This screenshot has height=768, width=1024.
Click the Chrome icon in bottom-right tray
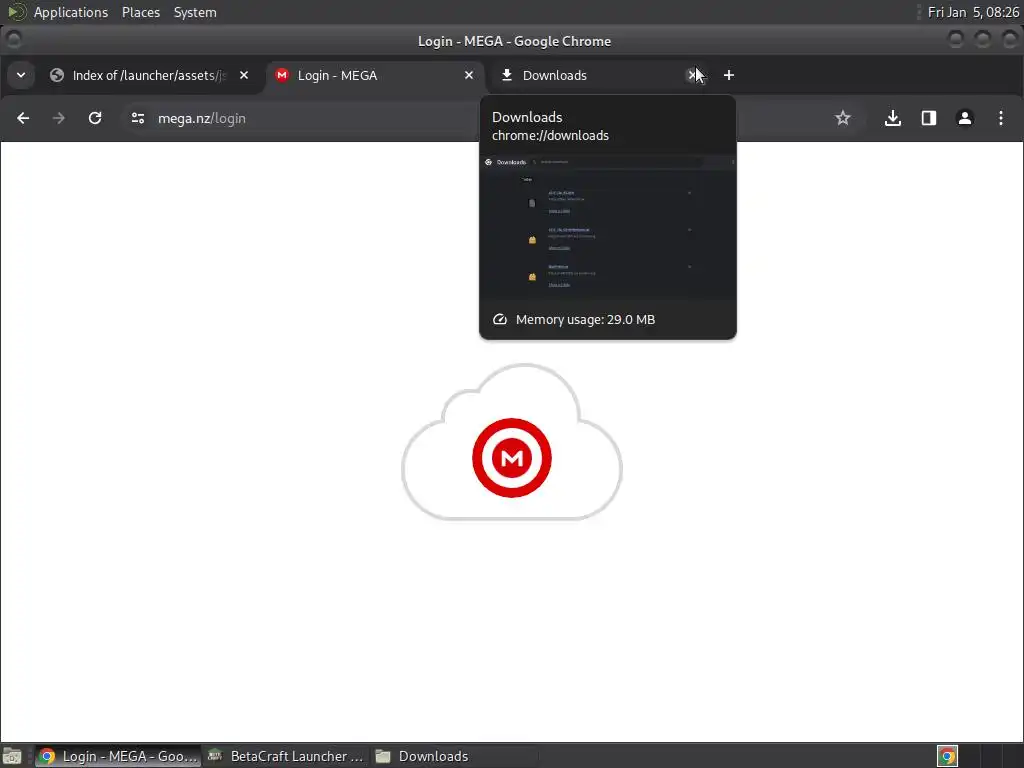pyautogui.click(x=947, y=756)
